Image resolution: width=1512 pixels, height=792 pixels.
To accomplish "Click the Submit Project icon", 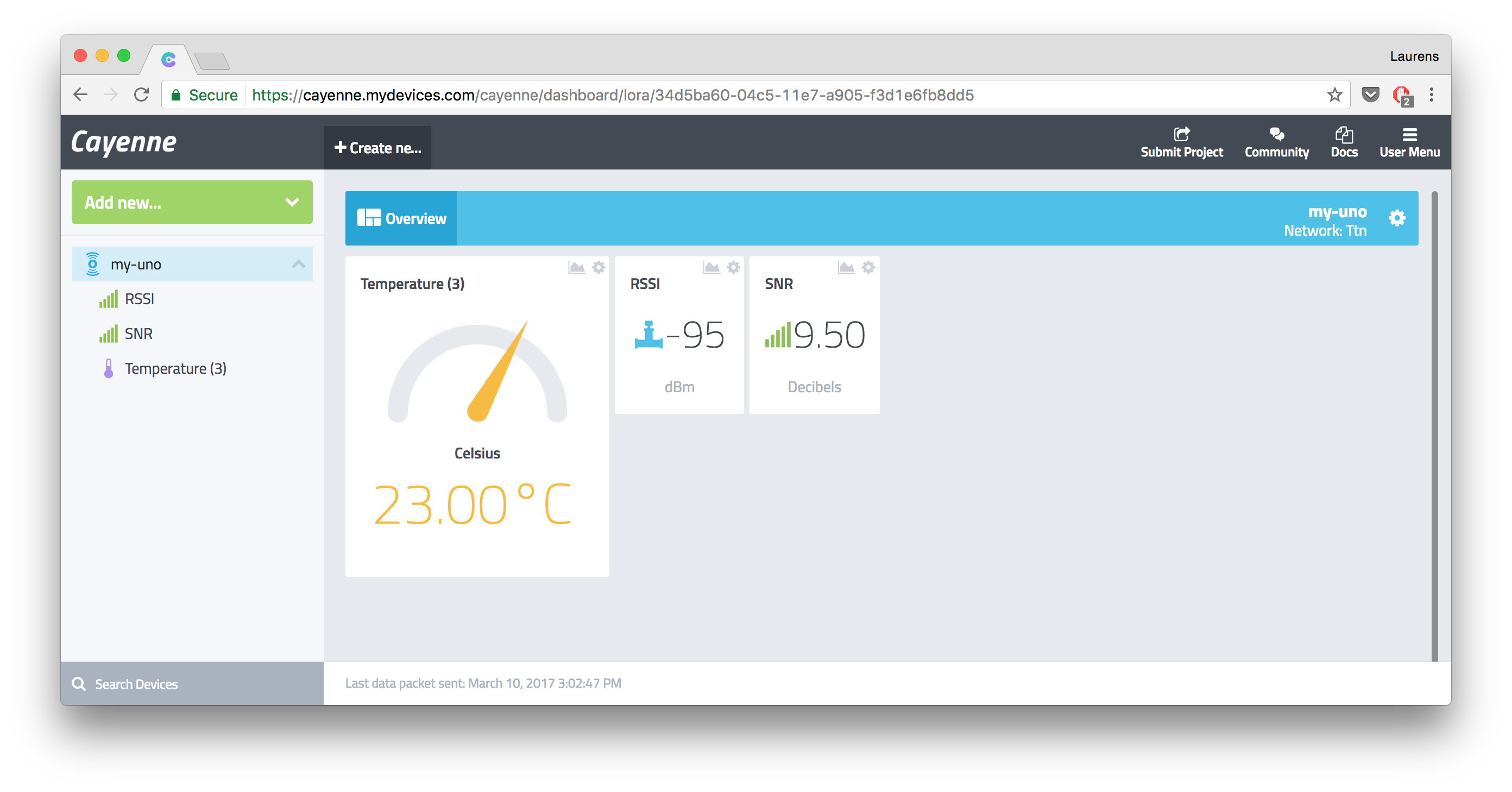I will coord(1181,135).
